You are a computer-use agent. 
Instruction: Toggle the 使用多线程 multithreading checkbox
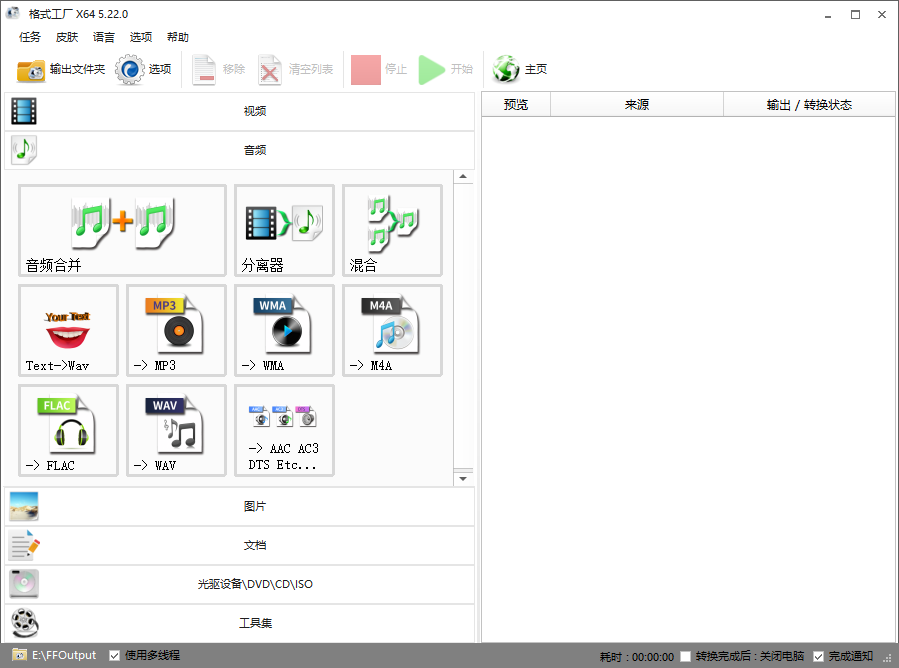coord(115,655)
